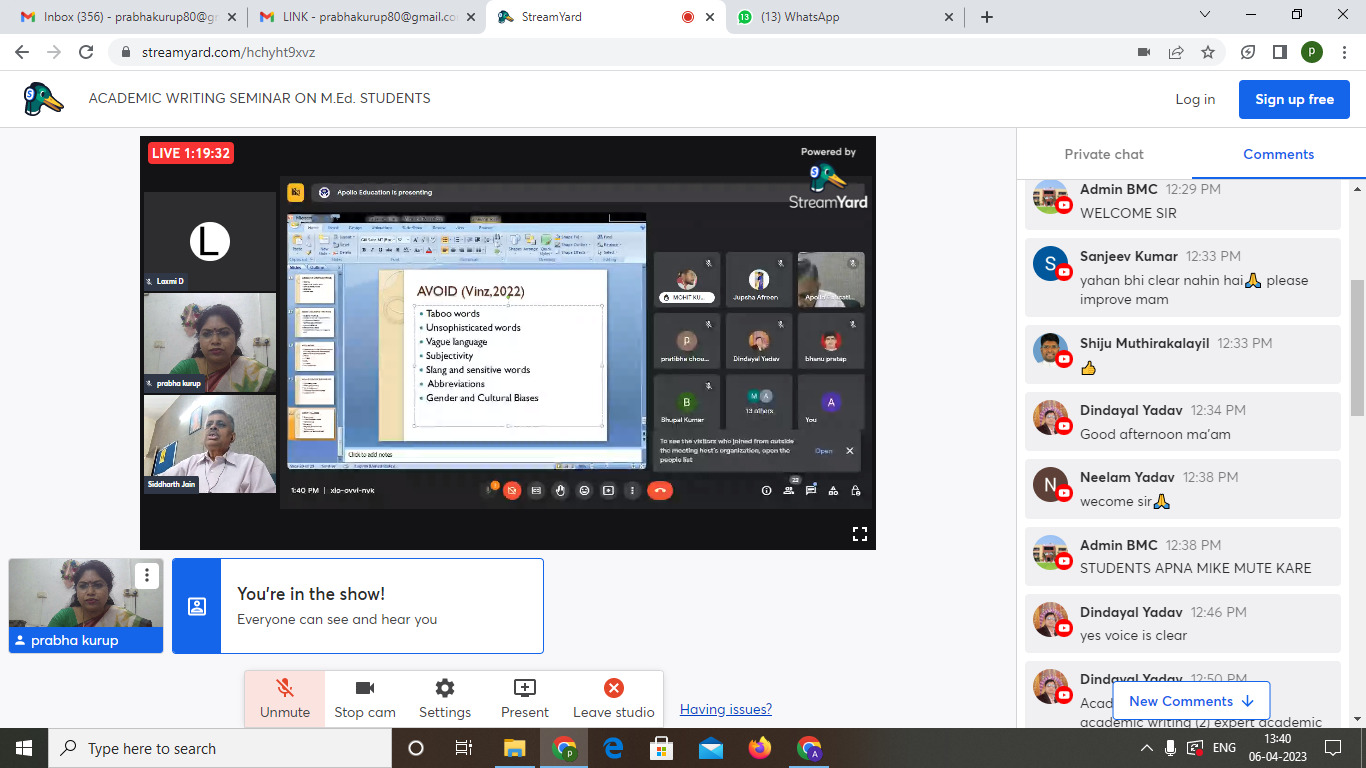
Task: Switch to the Comments tab
Action: [1278, 154]
